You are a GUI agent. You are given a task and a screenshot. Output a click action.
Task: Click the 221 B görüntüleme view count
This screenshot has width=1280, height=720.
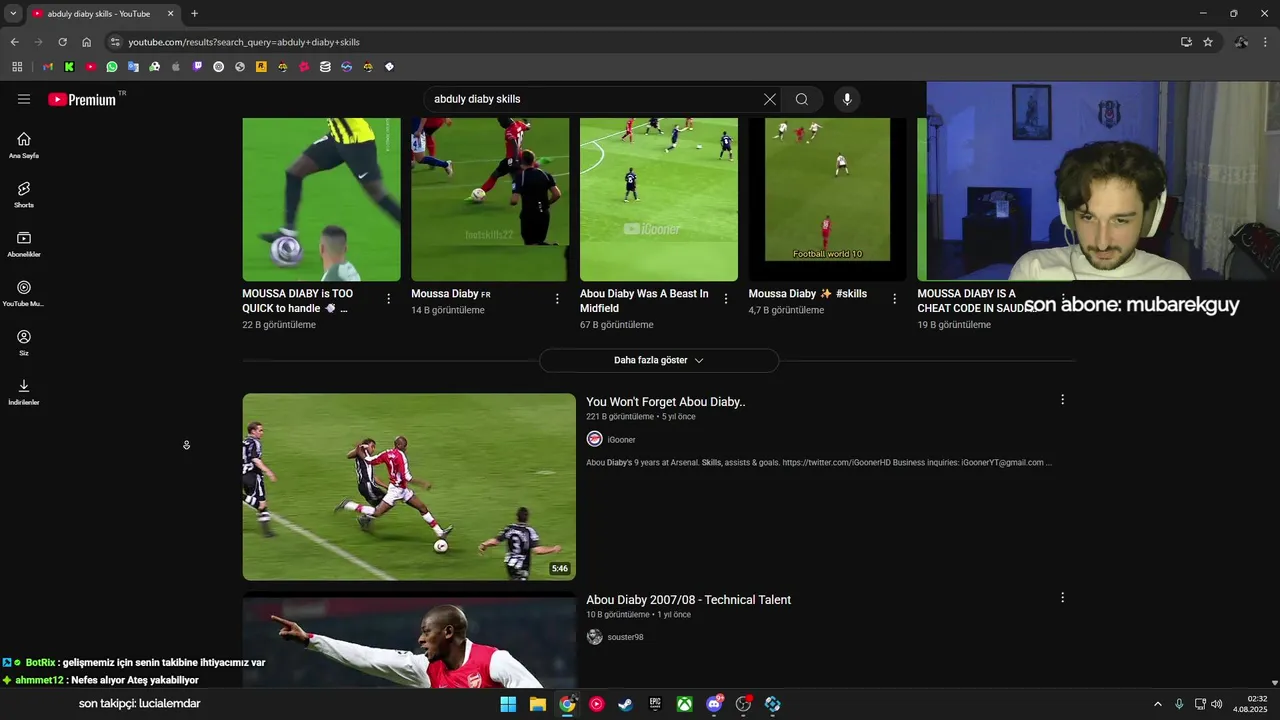(620, 417)
